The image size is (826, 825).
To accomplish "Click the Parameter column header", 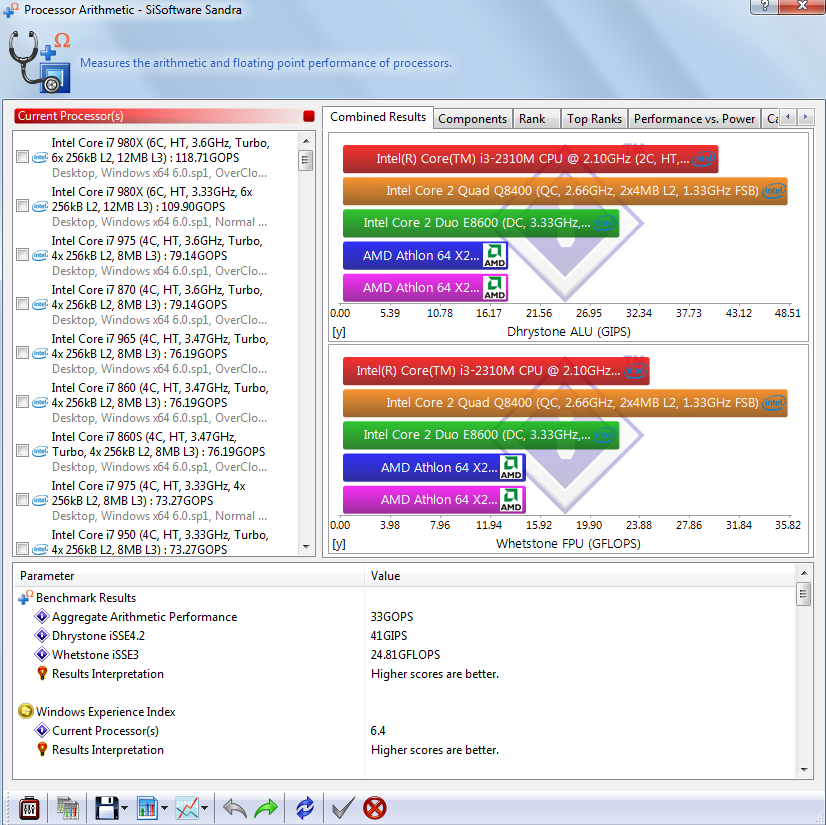I will [x=189, y=576].
